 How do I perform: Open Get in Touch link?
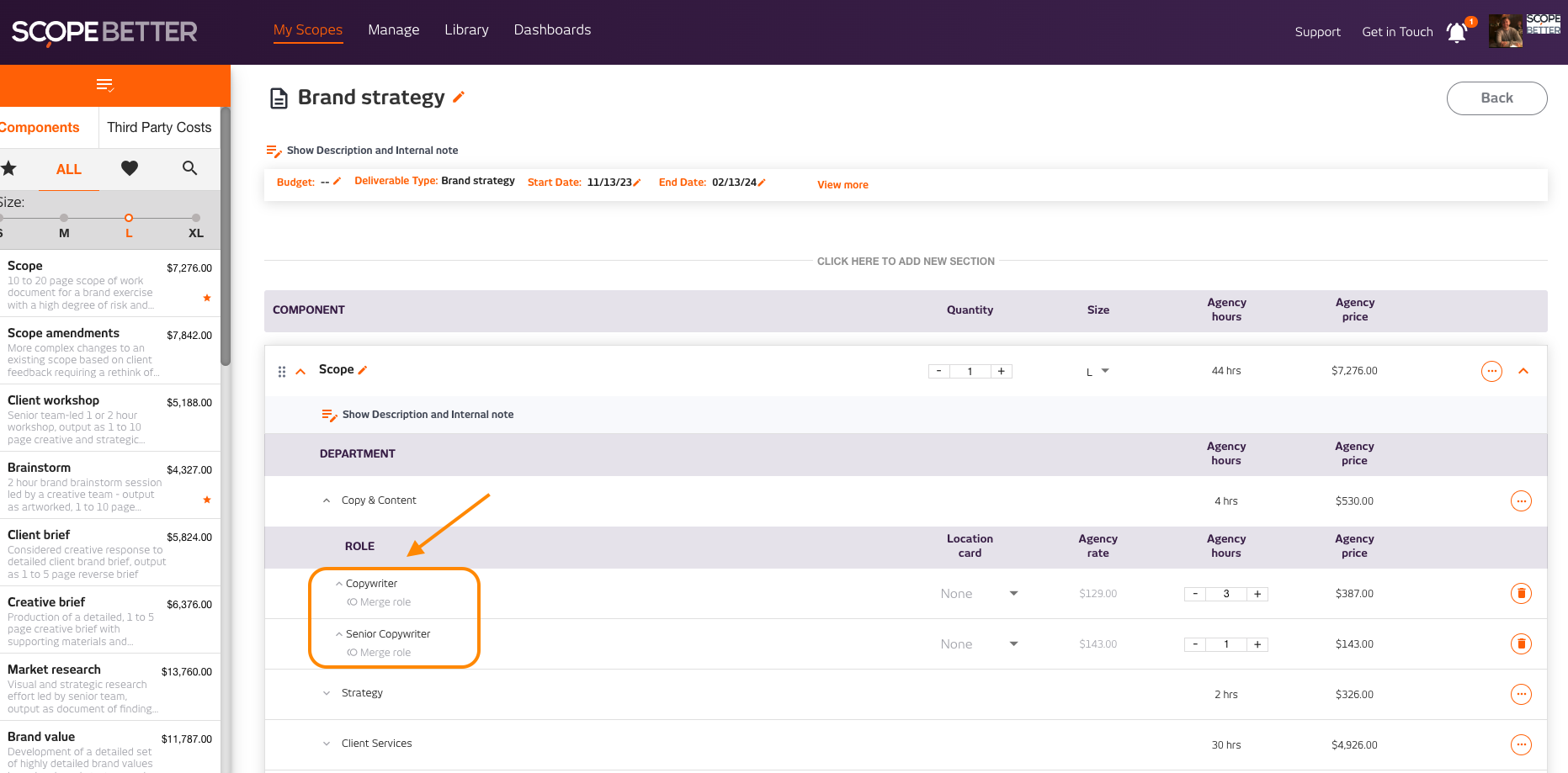(x=1397, y=32)
